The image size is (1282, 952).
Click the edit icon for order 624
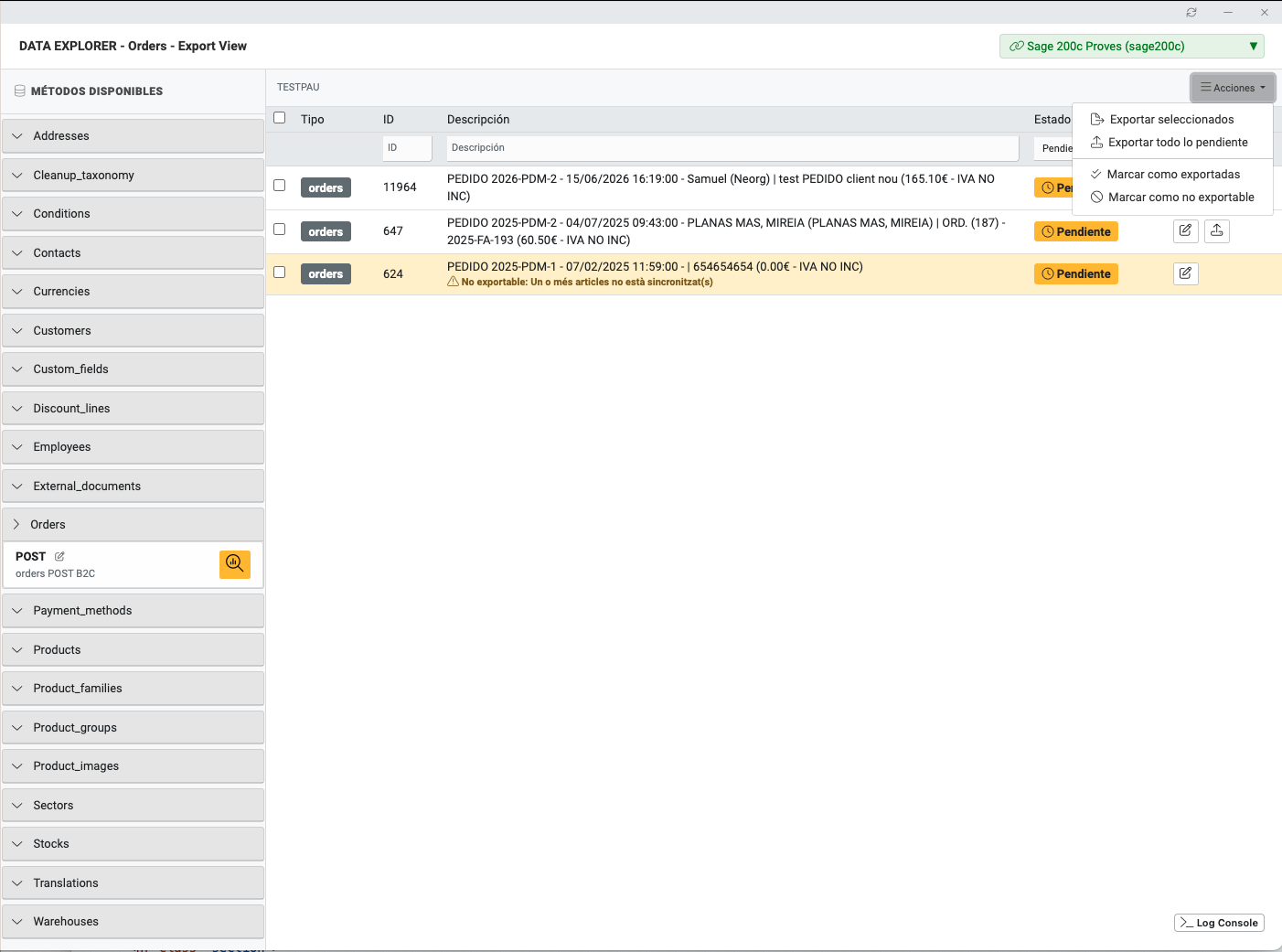pyautogui.click(x=1185, y=273)
